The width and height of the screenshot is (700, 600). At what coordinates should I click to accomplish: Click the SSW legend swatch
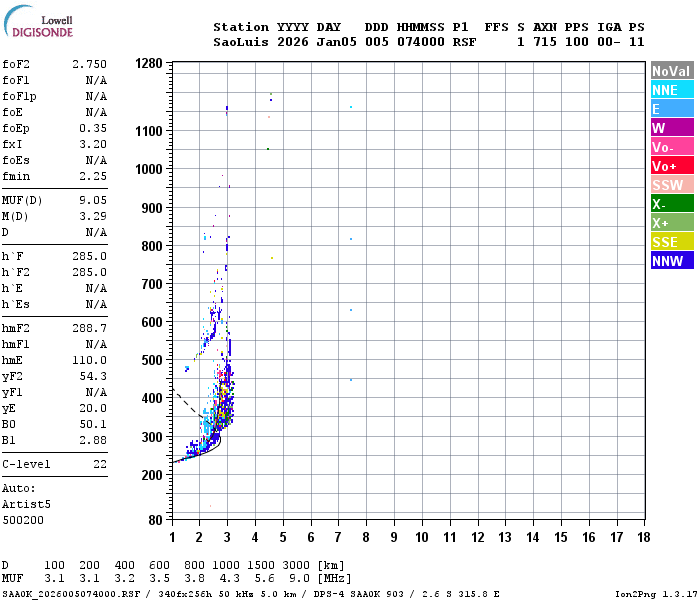pyautogui.click(x=672, y=184)
